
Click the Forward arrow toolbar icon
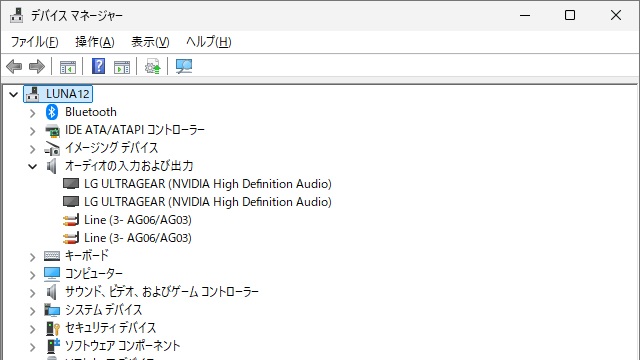[x=37, y=66]
